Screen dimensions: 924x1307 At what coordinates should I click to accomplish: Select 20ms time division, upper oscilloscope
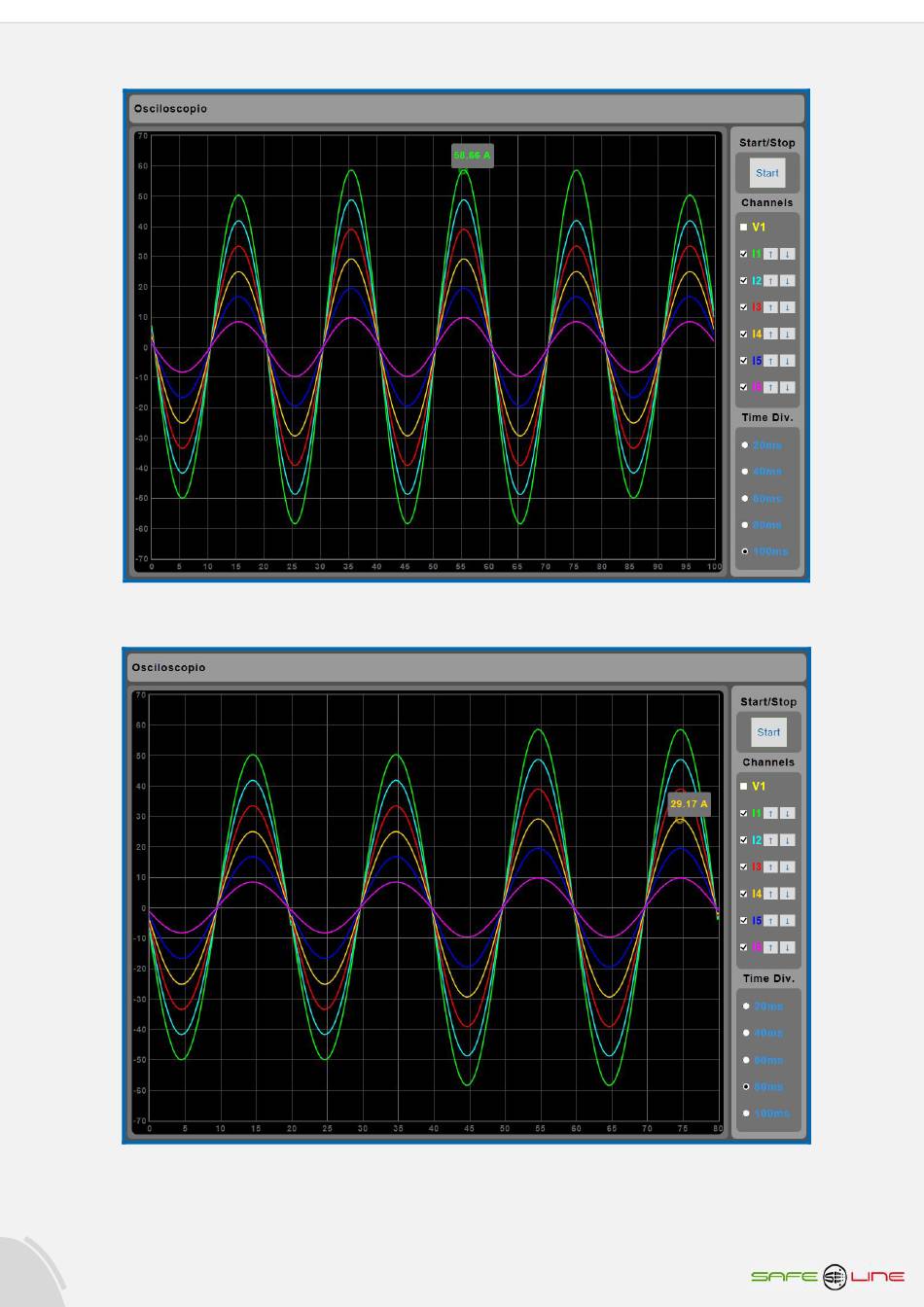(x=745, y=445)
